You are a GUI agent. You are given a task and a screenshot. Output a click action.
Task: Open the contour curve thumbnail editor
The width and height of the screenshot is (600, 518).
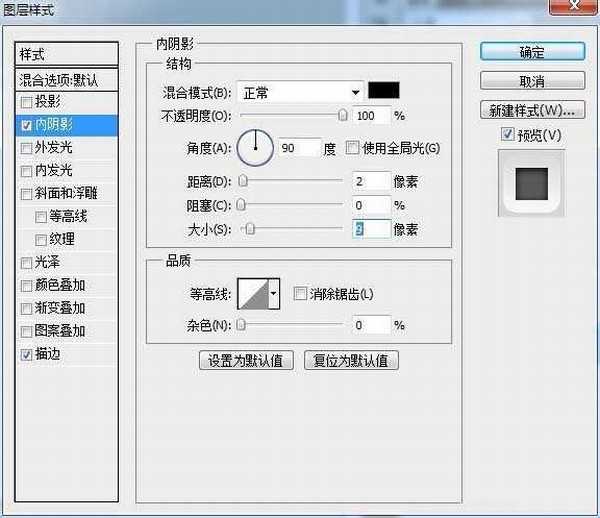(x=253, y=293)
